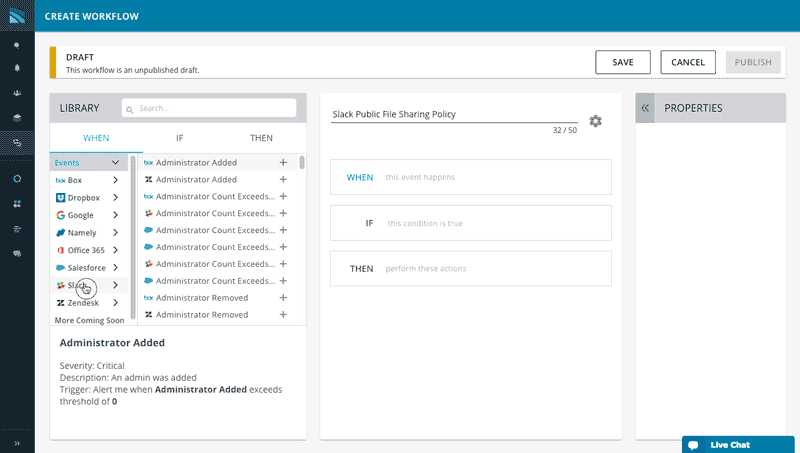This screenshot has height=453, width=800.
Task: Open the app logo in the sidebar
Action: [x=17, y=16]
